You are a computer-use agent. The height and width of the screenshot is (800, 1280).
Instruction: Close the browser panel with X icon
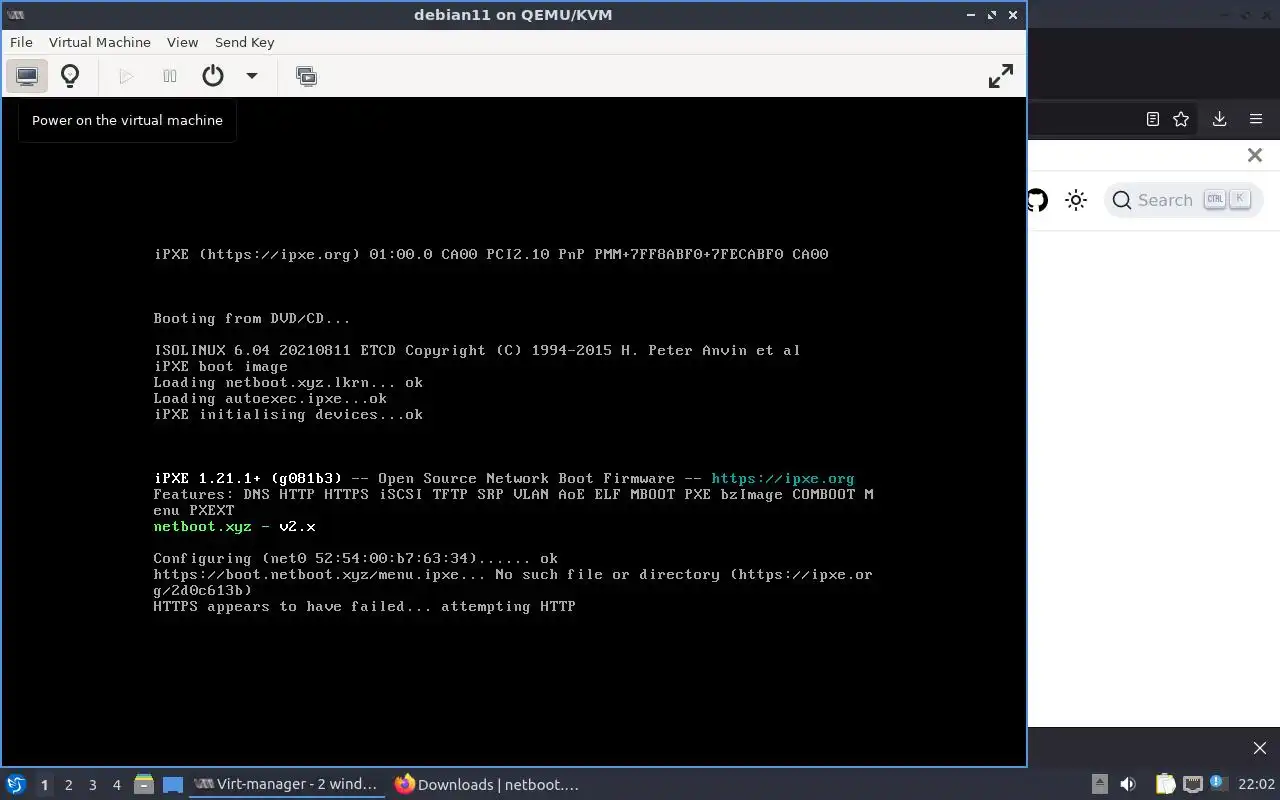[x=1255, y=155]
